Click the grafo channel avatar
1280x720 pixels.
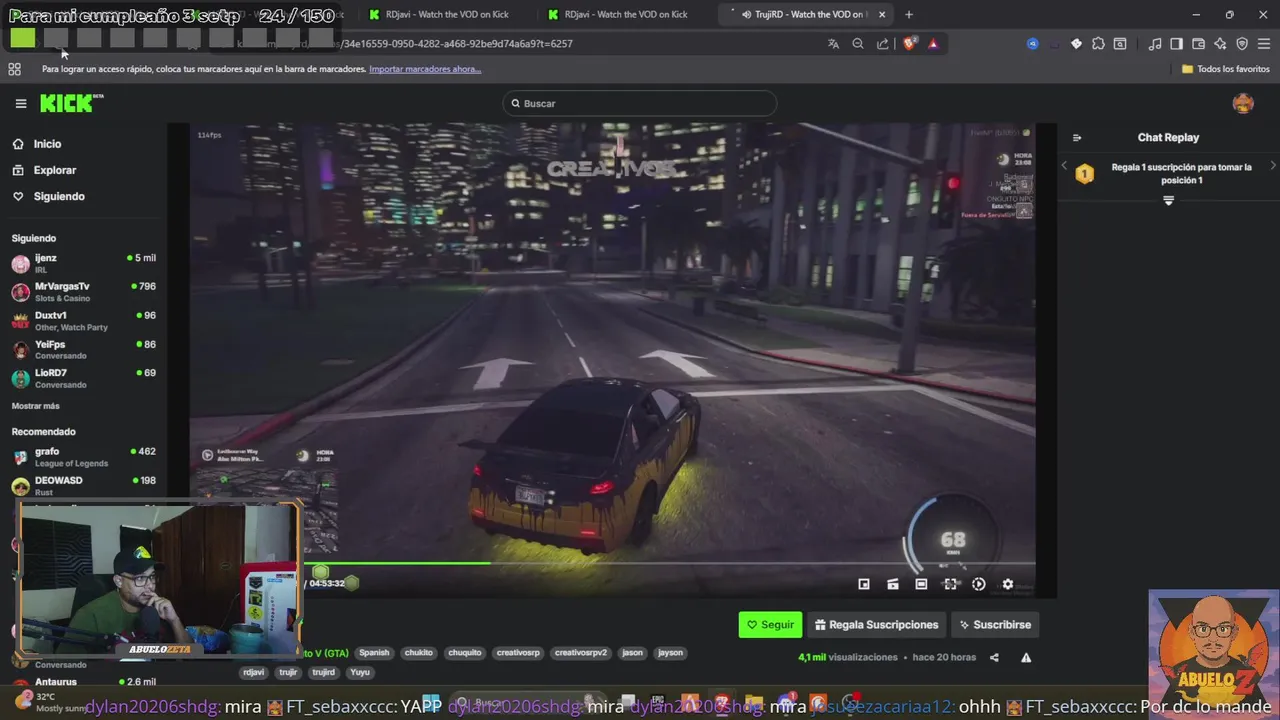tap(20, 457)
